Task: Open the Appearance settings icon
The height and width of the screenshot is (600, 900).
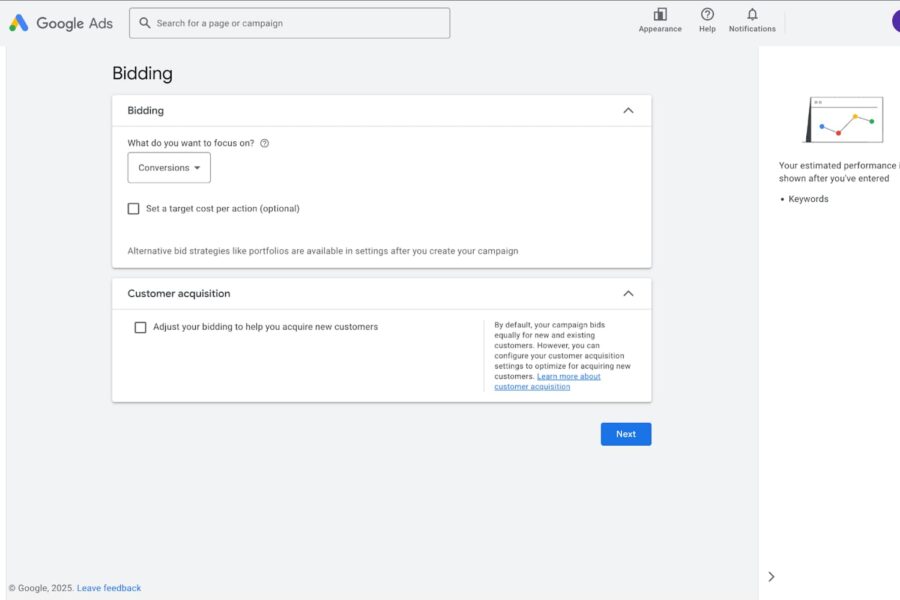Action: [660, 14]
